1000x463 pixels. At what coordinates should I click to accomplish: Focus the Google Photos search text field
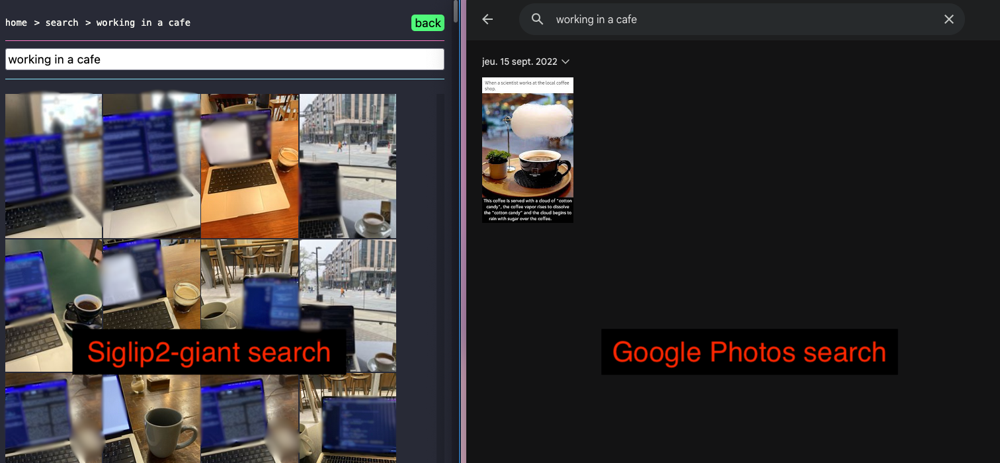pos(742,19)
